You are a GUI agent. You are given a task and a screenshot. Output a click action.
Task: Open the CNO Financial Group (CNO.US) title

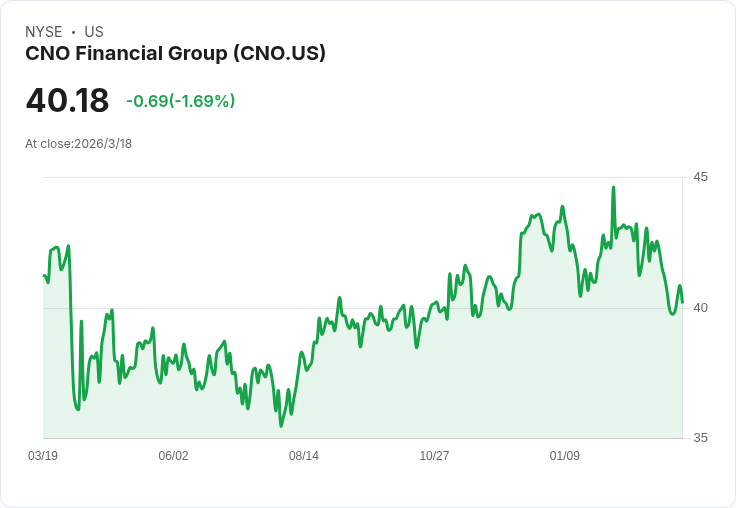click(x=175, y=54)
